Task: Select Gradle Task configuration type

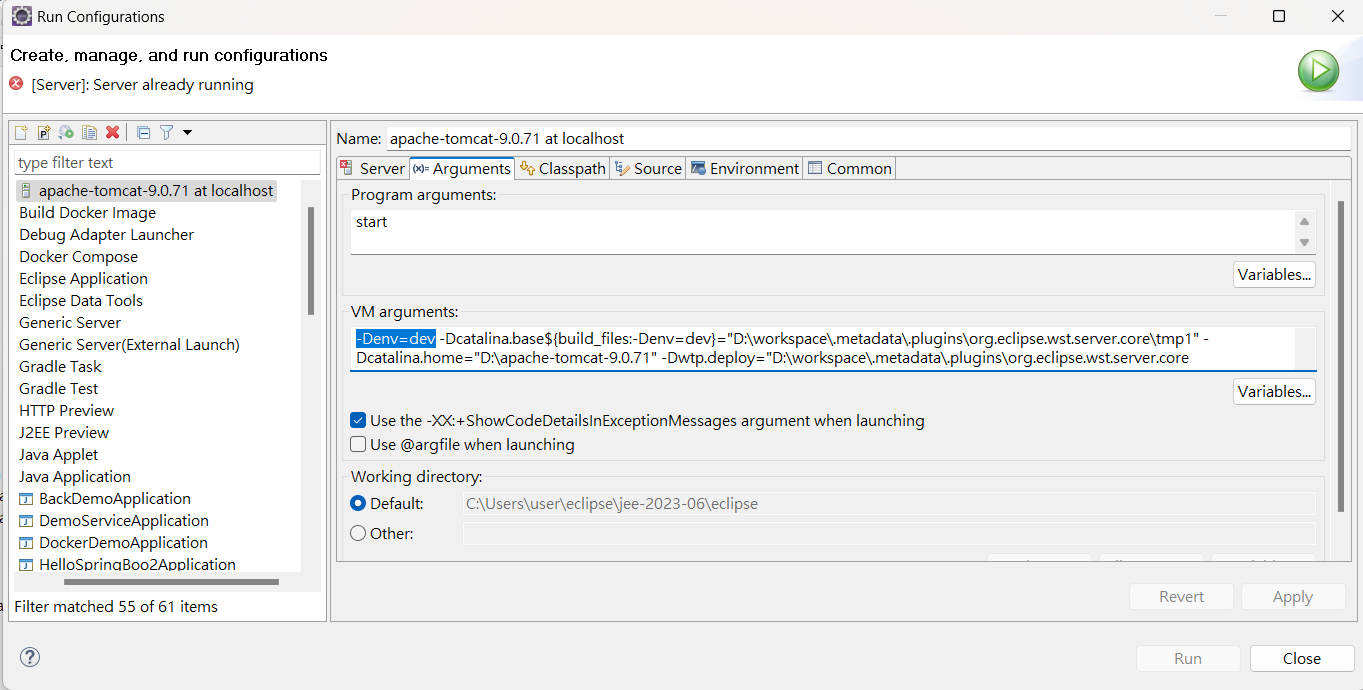Action: (x=61, y=366)
